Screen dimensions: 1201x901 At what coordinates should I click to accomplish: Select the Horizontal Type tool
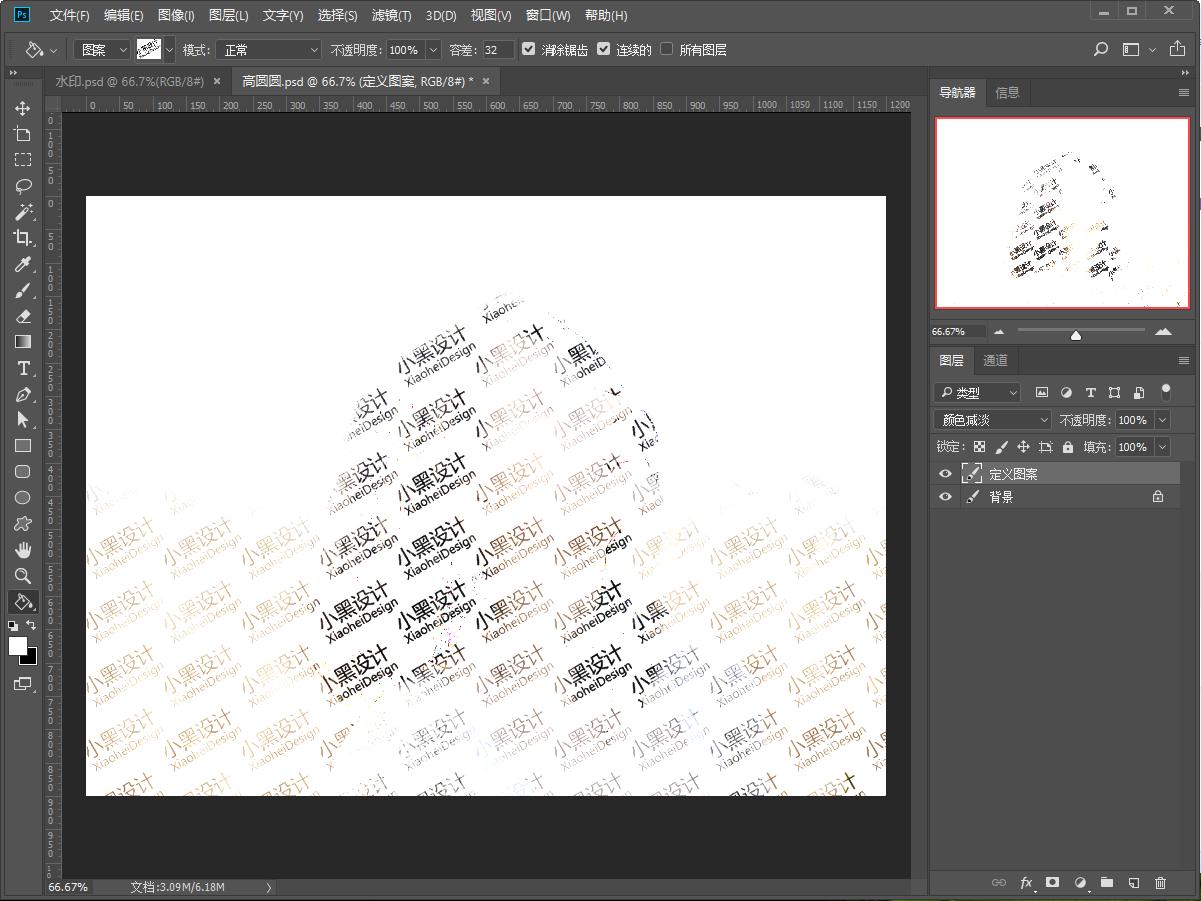click(x=22, y=368)
